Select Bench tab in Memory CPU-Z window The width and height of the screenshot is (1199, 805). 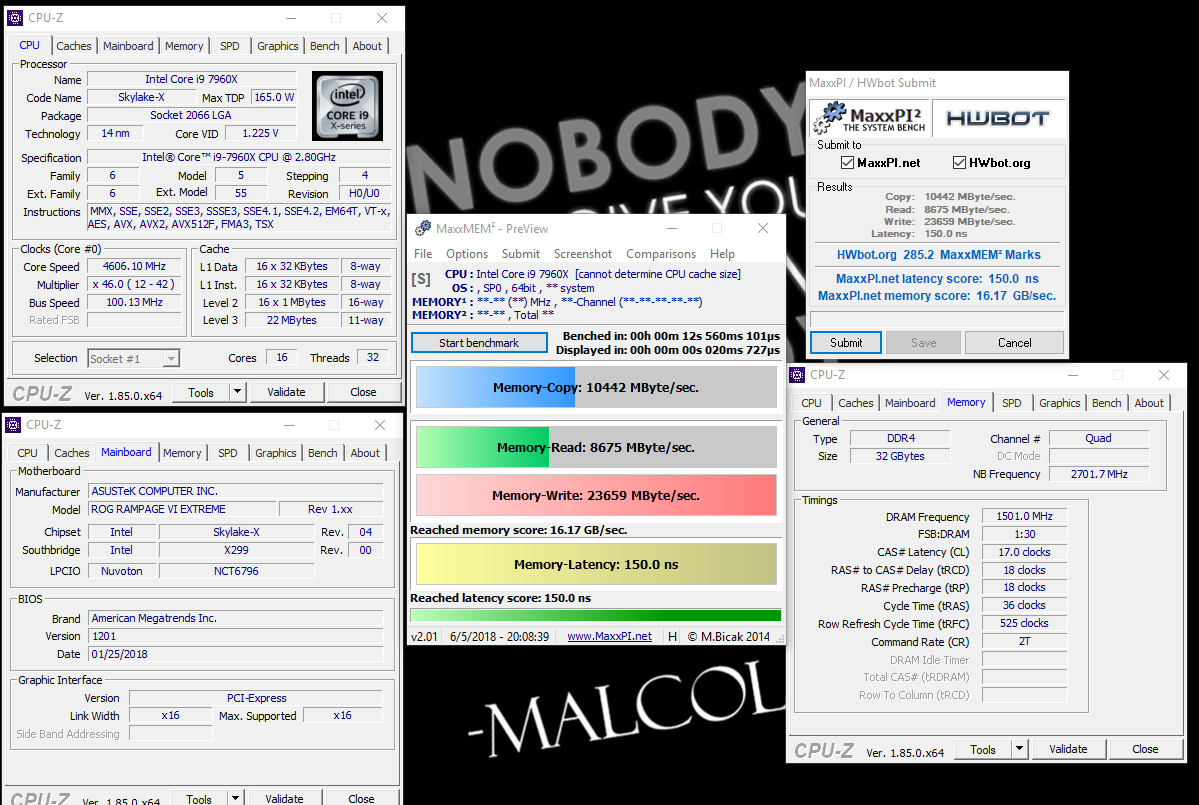(x=1106, y=403)
